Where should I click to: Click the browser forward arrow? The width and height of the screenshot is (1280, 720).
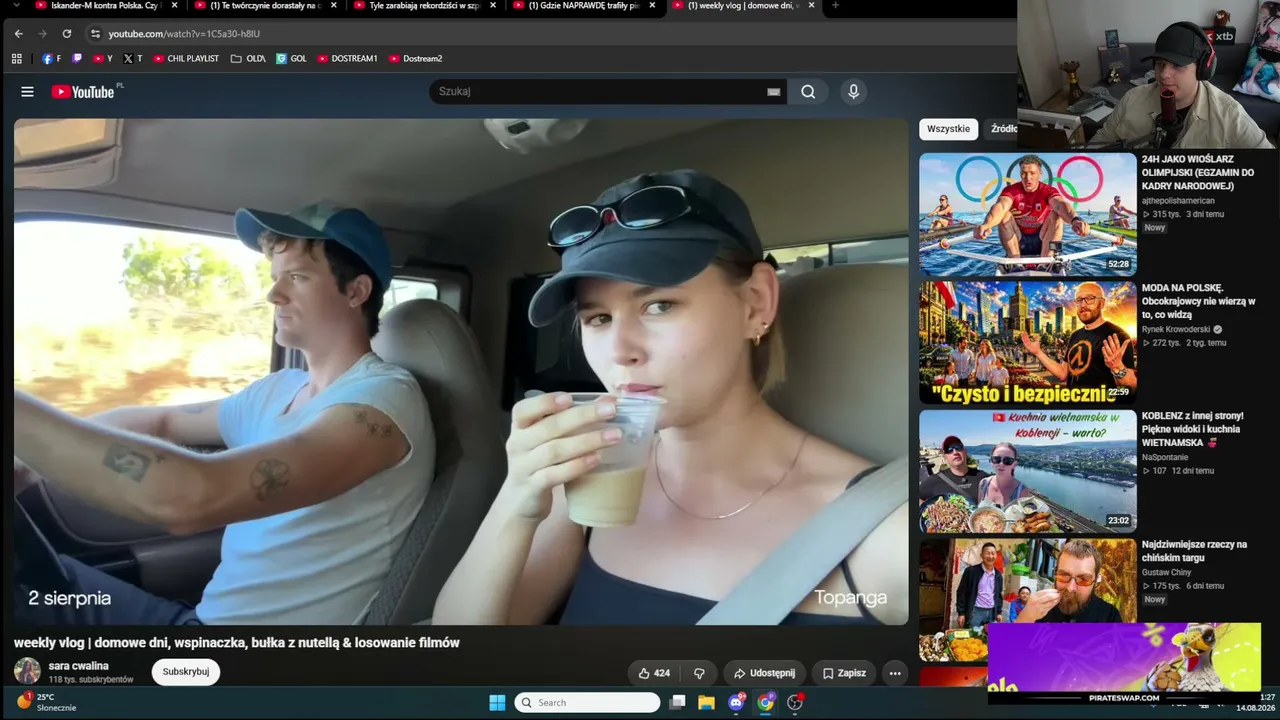(x=42, y=34)
